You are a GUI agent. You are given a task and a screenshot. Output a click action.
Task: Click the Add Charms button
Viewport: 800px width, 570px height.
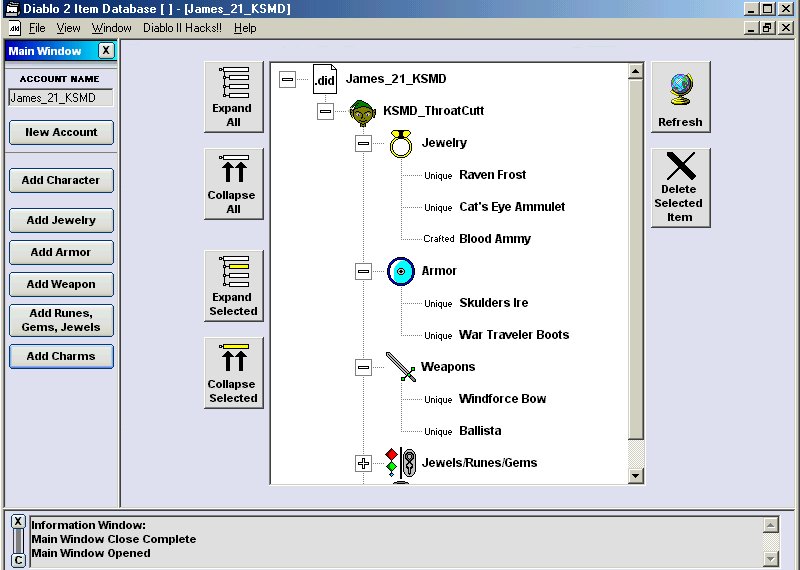point(61,356)
